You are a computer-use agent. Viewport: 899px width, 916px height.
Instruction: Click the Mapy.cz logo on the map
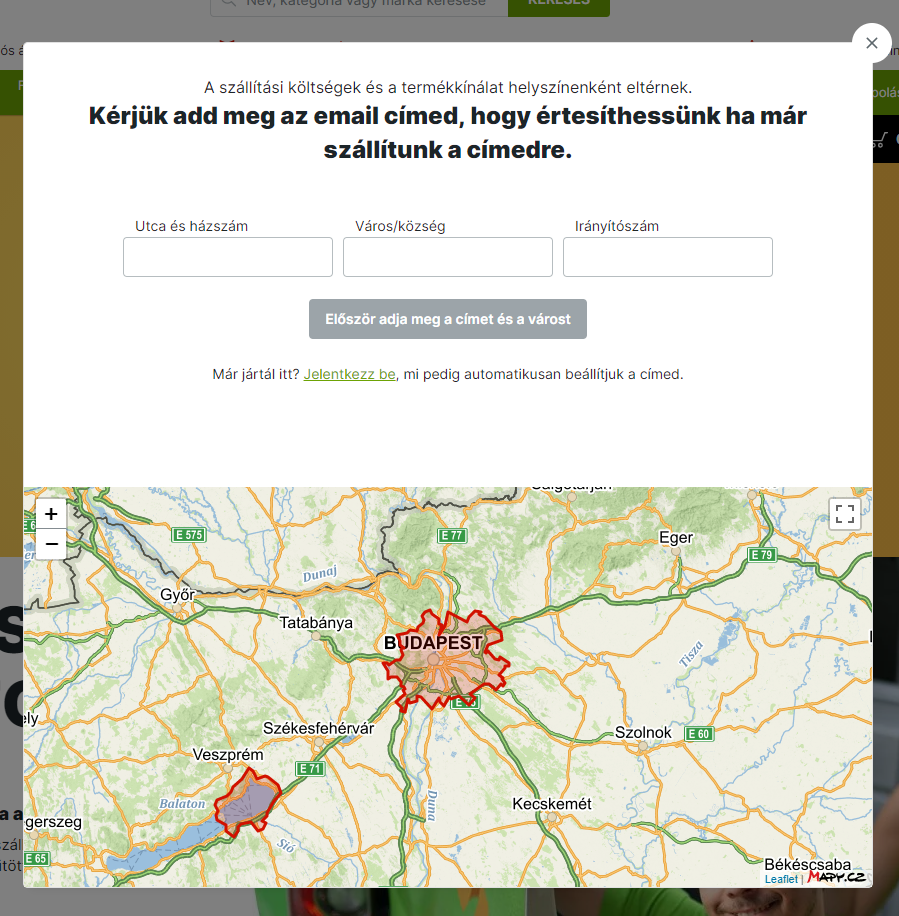(x=836, y=877)
